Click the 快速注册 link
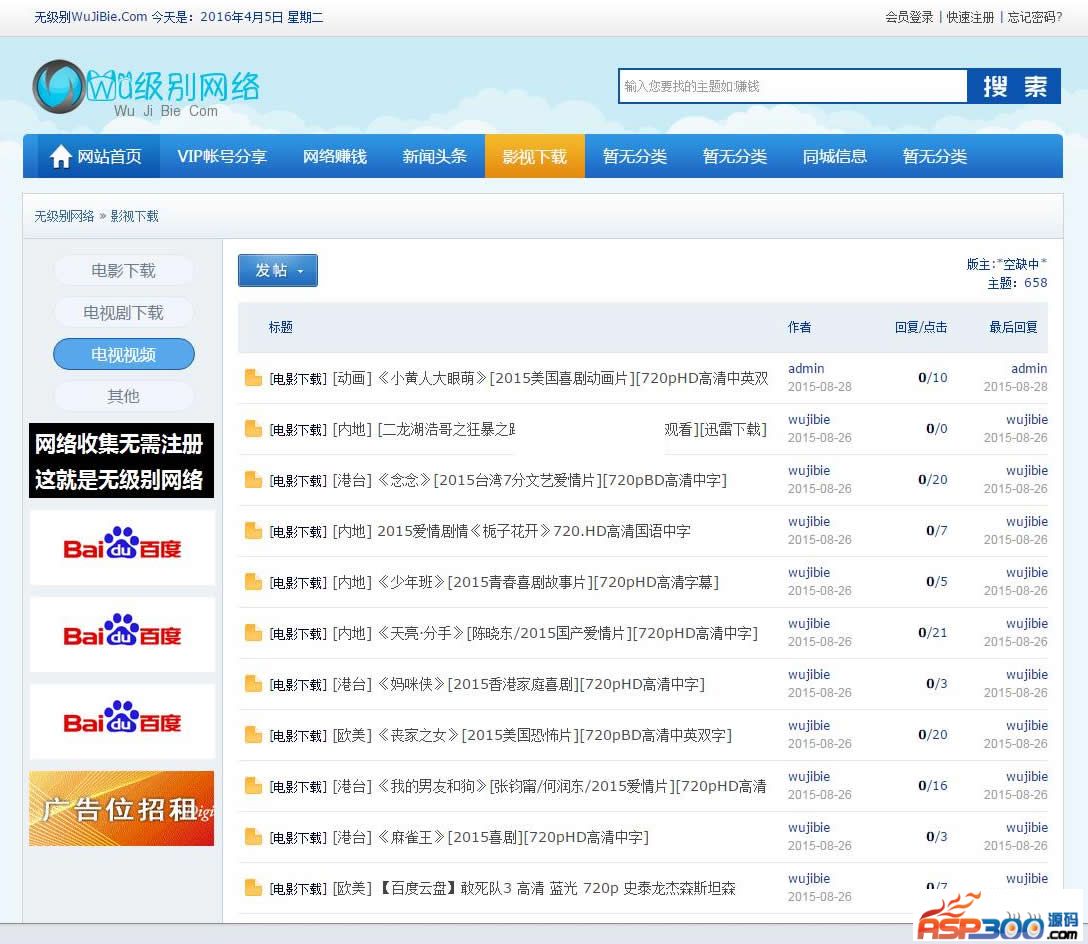Screen dimensions: 1088x944 pos(970,17)
